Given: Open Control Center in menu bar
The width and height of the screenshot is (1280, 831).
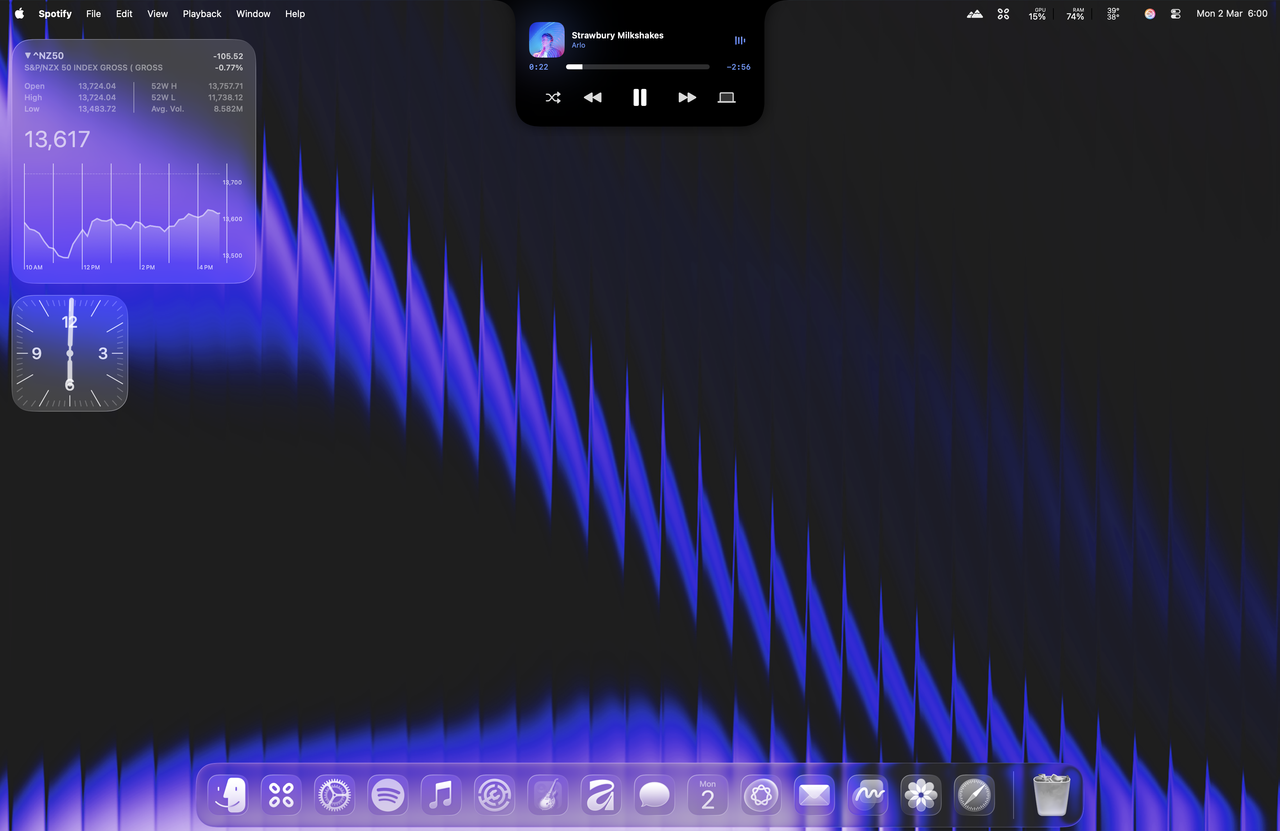Looking at the screenshot, I should coord(1176,14).
